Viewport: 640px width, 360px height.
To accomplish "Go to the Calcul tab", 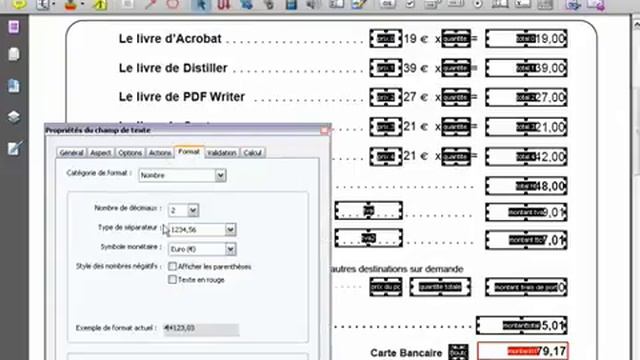I will (x=253, y=153).
